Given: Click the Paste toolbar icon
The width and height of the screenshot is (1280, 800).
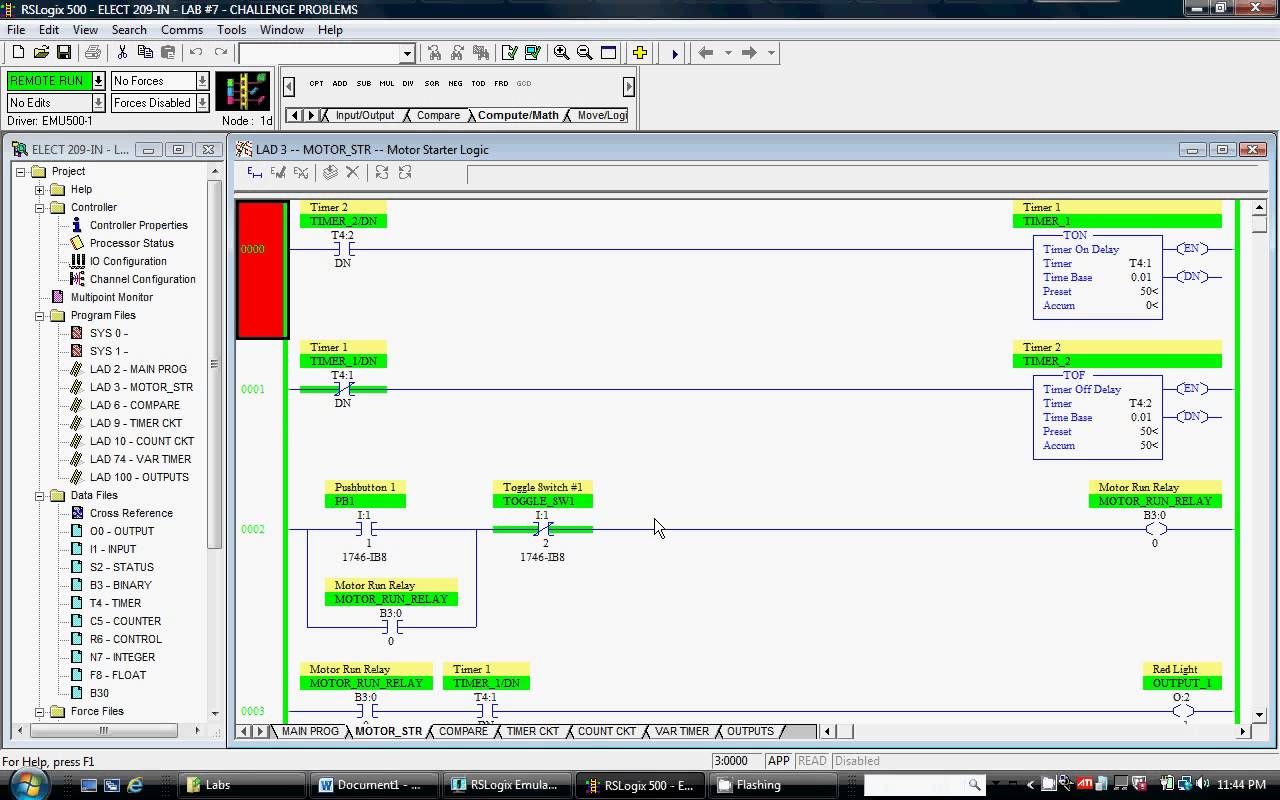Looking at the screenshot, I should click(x=168, y=52).
